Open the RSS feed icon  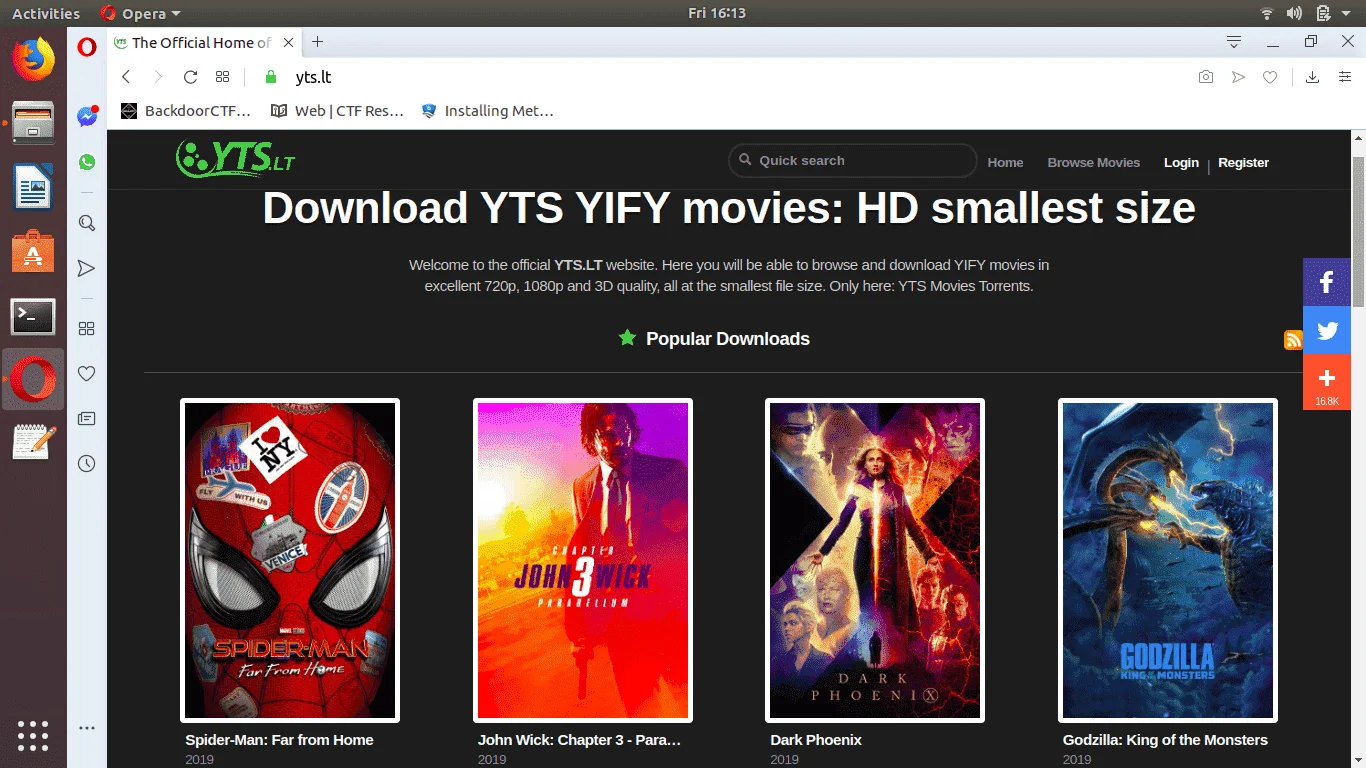pos(1293,340)
